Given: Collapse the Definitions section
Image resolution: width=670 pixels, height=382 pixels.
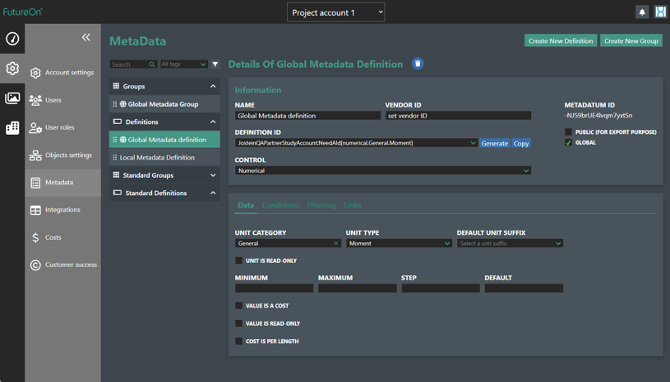Looking at the screenshot, I should (213, 122).
